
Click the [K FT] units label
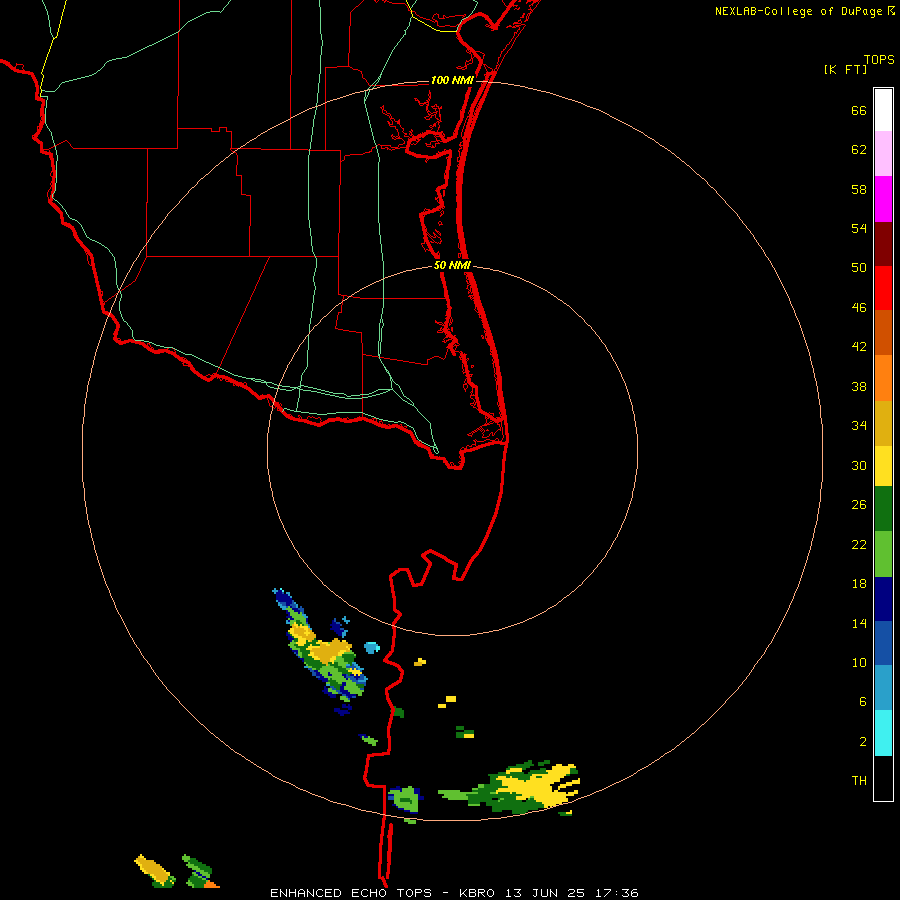coord(845,69)
